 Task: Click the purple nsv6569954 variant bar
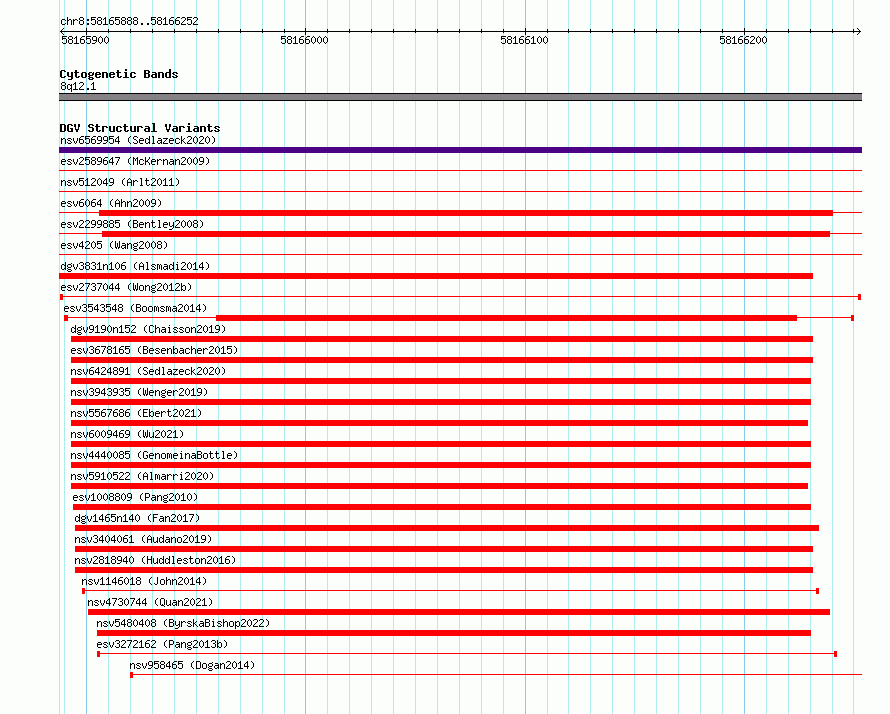460,150
